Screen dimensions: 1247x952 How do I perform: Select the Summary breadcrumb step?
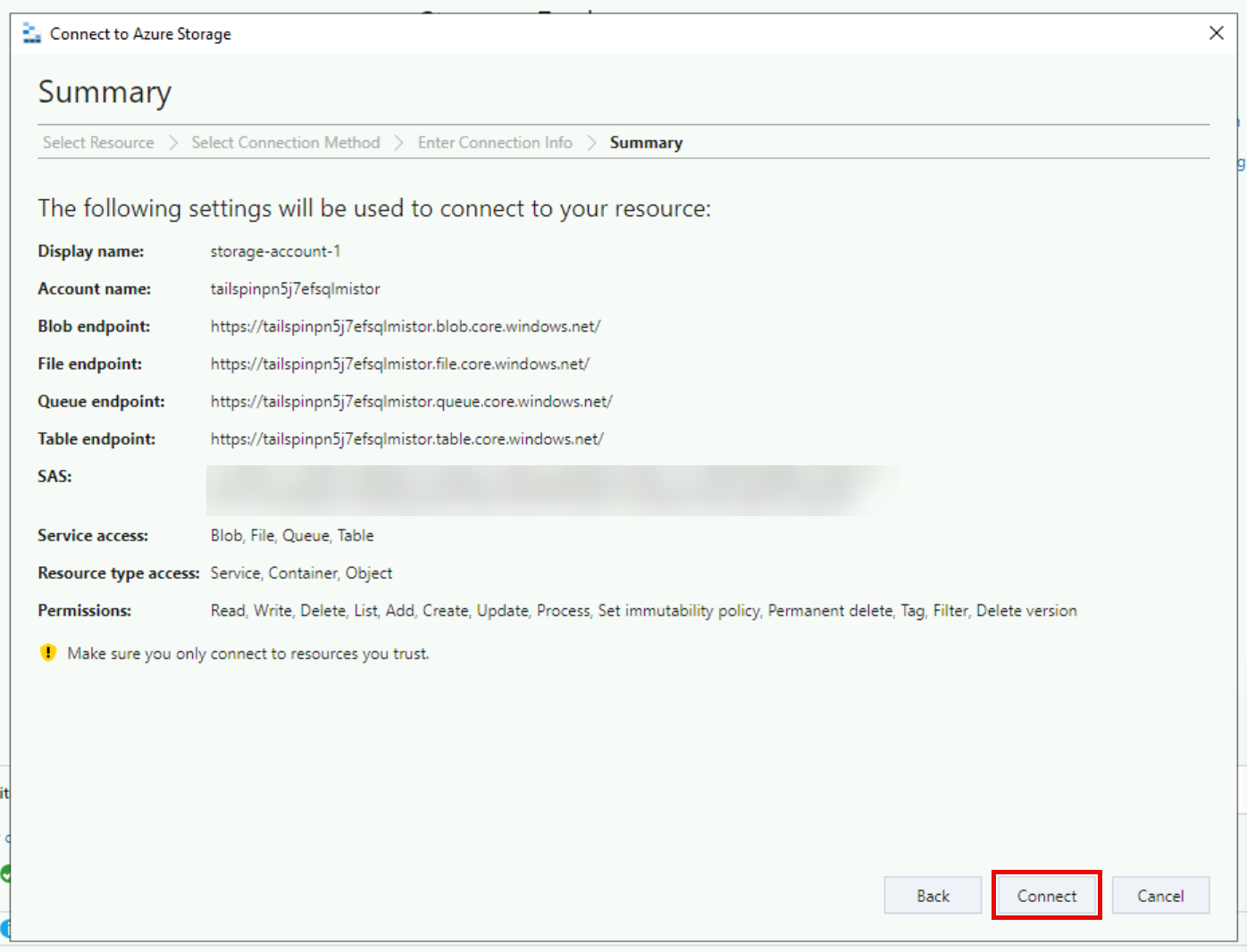click(646, 143)
